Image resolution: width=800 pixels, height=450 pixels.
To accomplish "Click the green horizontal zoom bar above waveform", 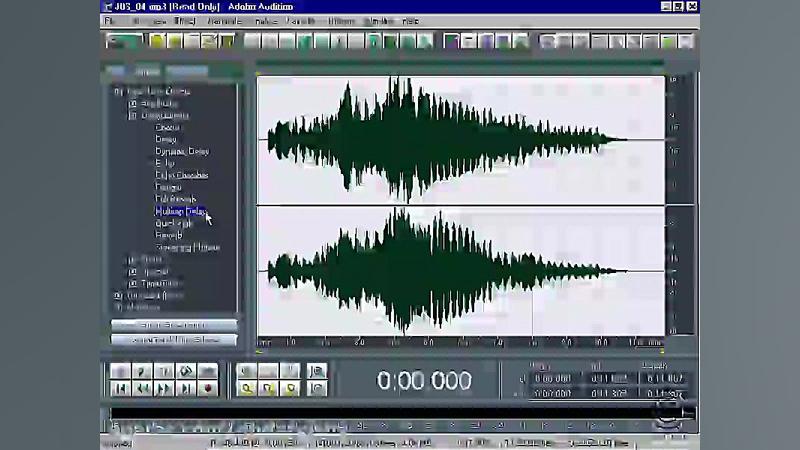I will coord(460,64).
